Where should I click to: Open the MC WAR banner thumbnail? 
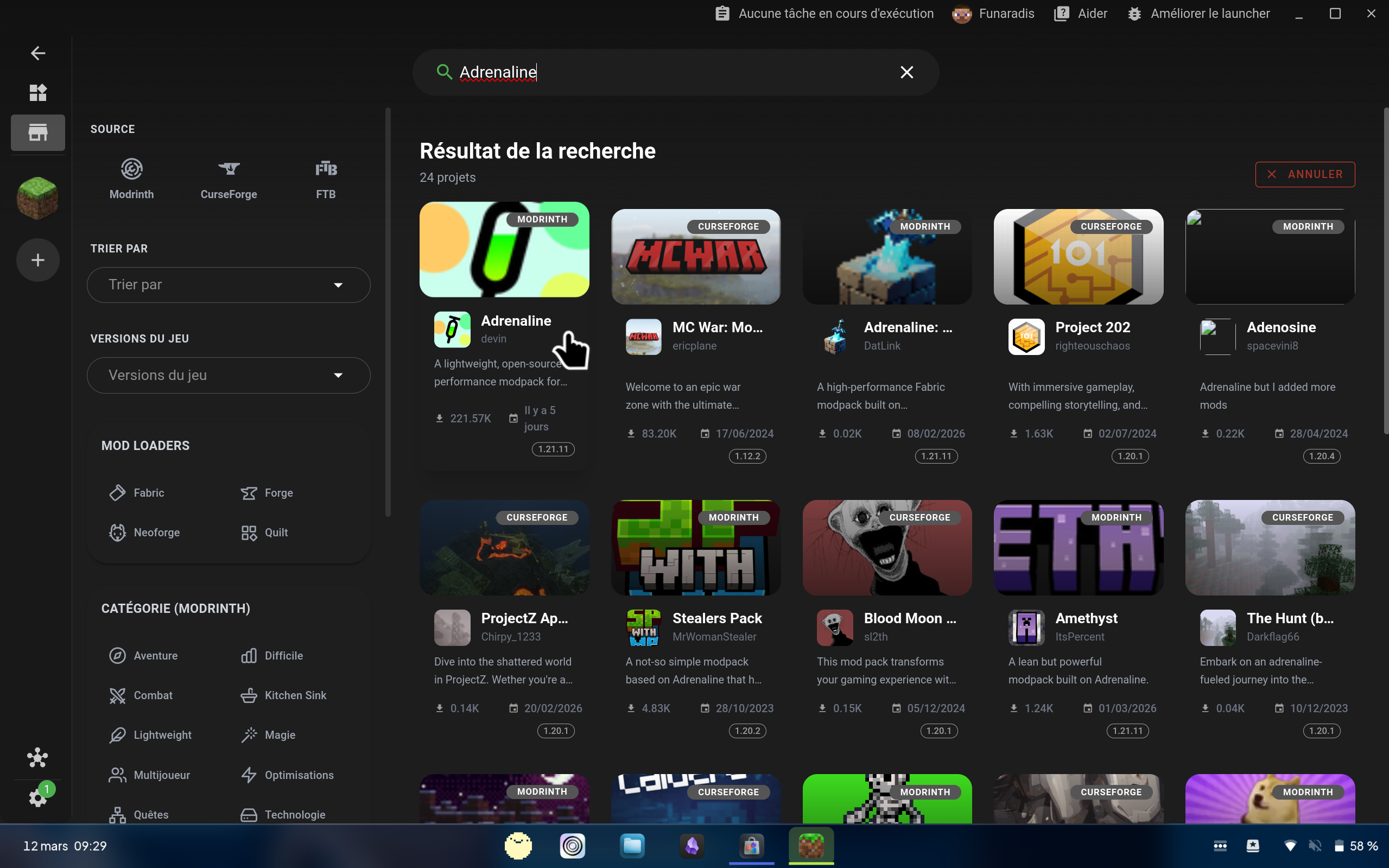696,257
